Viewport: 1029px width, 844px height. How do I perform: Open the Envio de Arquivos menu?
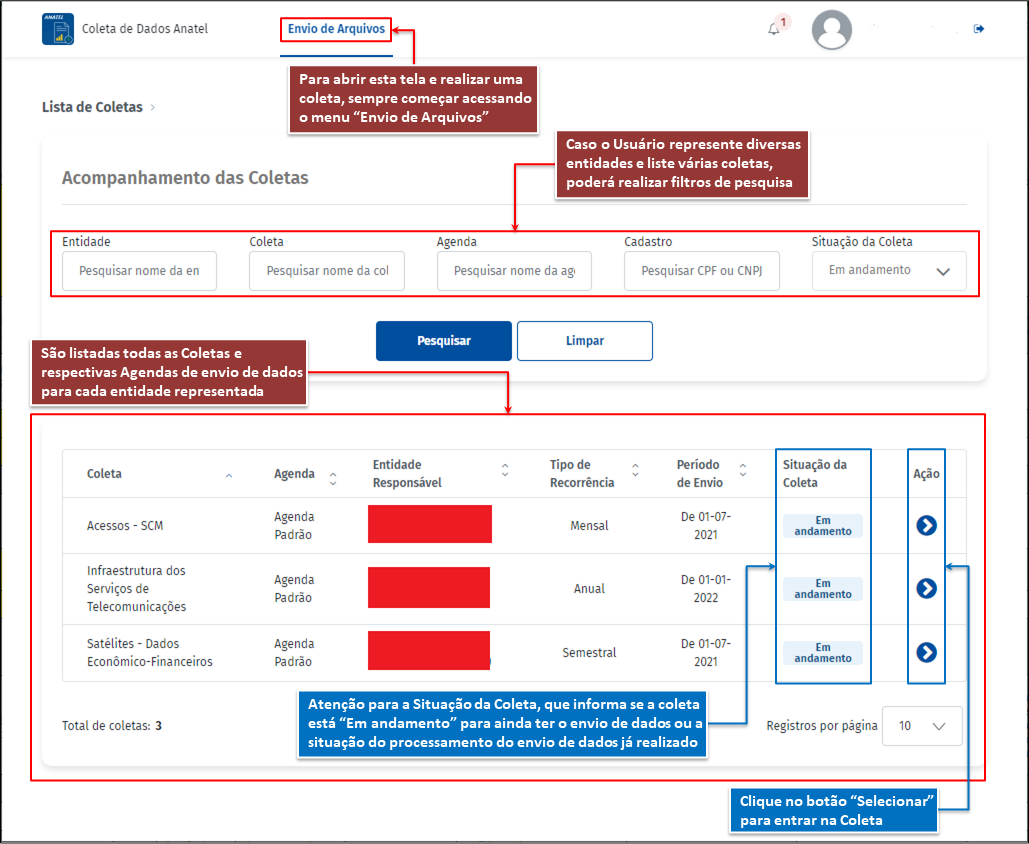336,29
